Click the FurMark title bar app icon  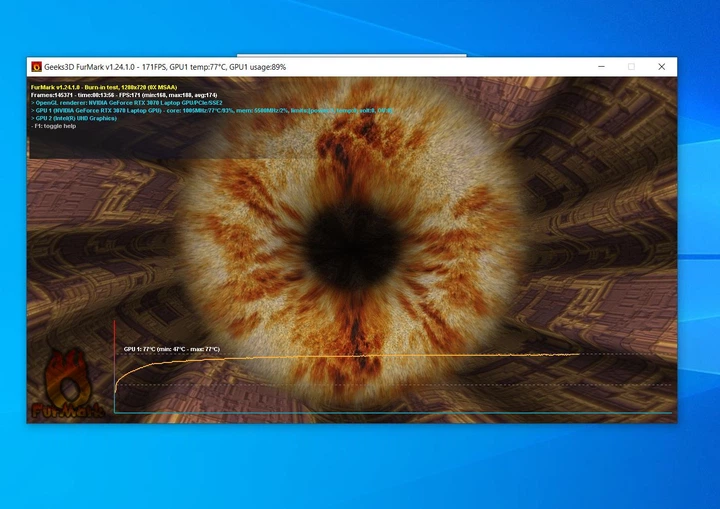[x=36, y=67]
